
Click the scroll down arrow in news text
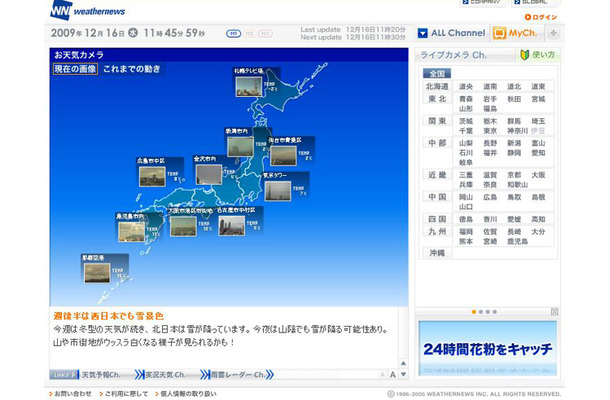(x=403, y=375)
